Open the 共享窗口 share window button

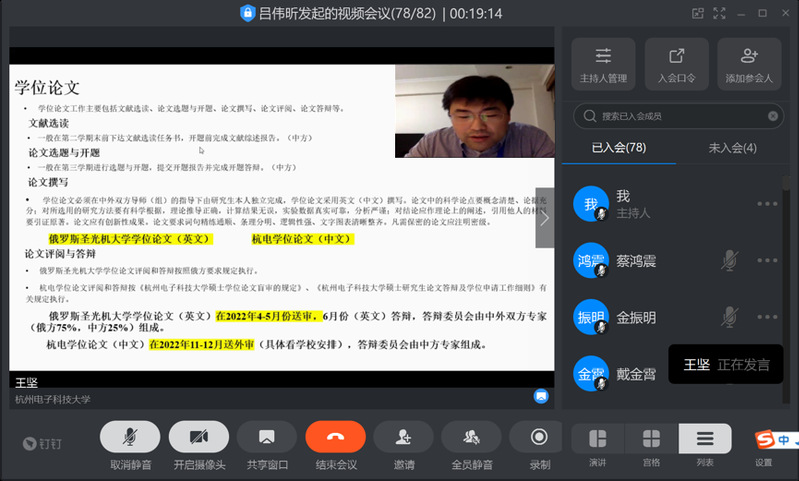(x=267, y=437)
